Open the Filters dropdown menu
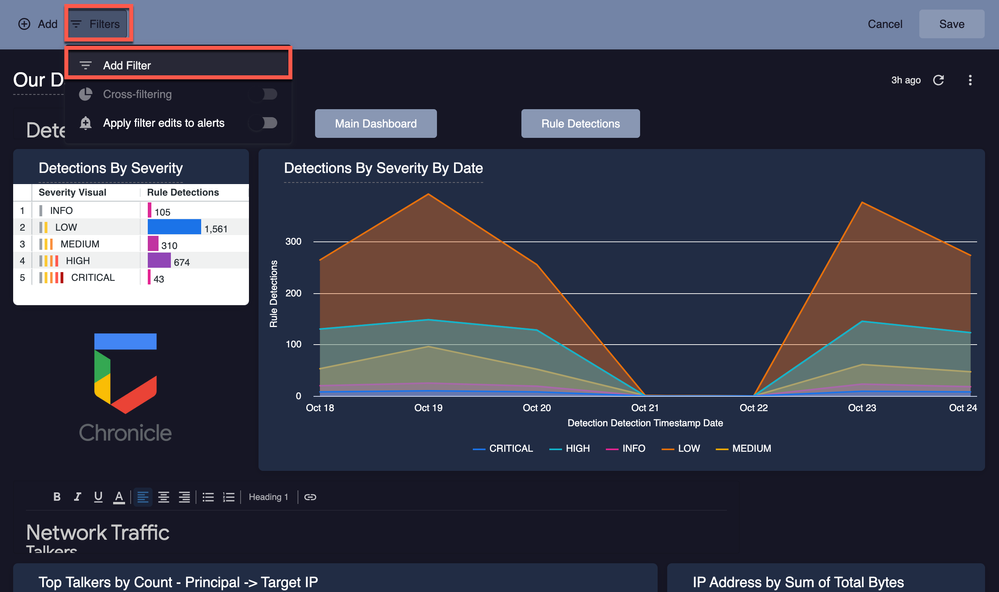 (x=97, y=24)
